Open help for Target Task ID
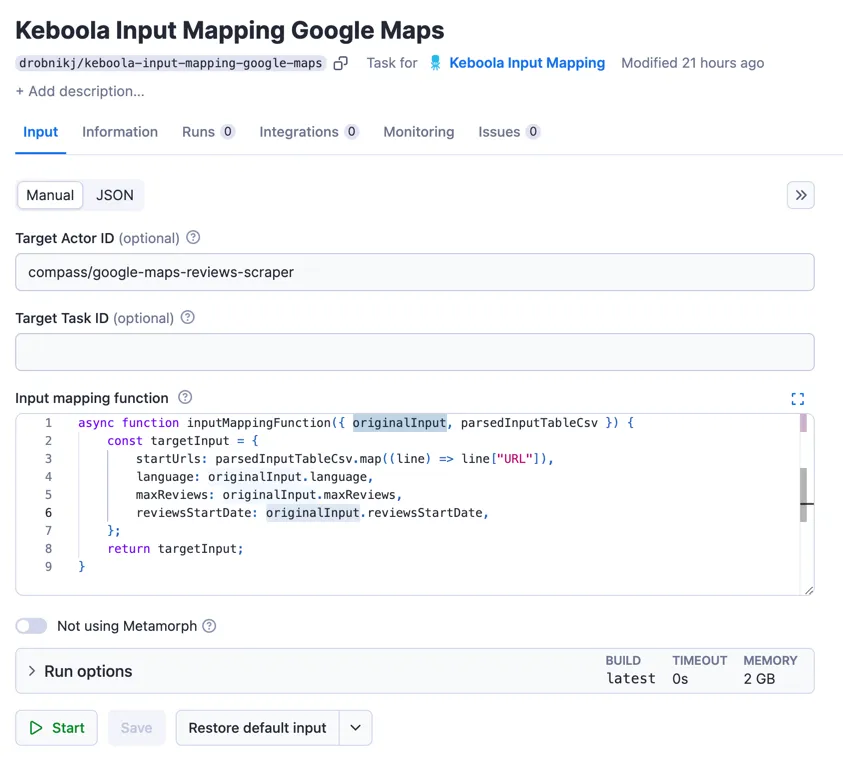This screenshot has width=843, height=760. 188,318
